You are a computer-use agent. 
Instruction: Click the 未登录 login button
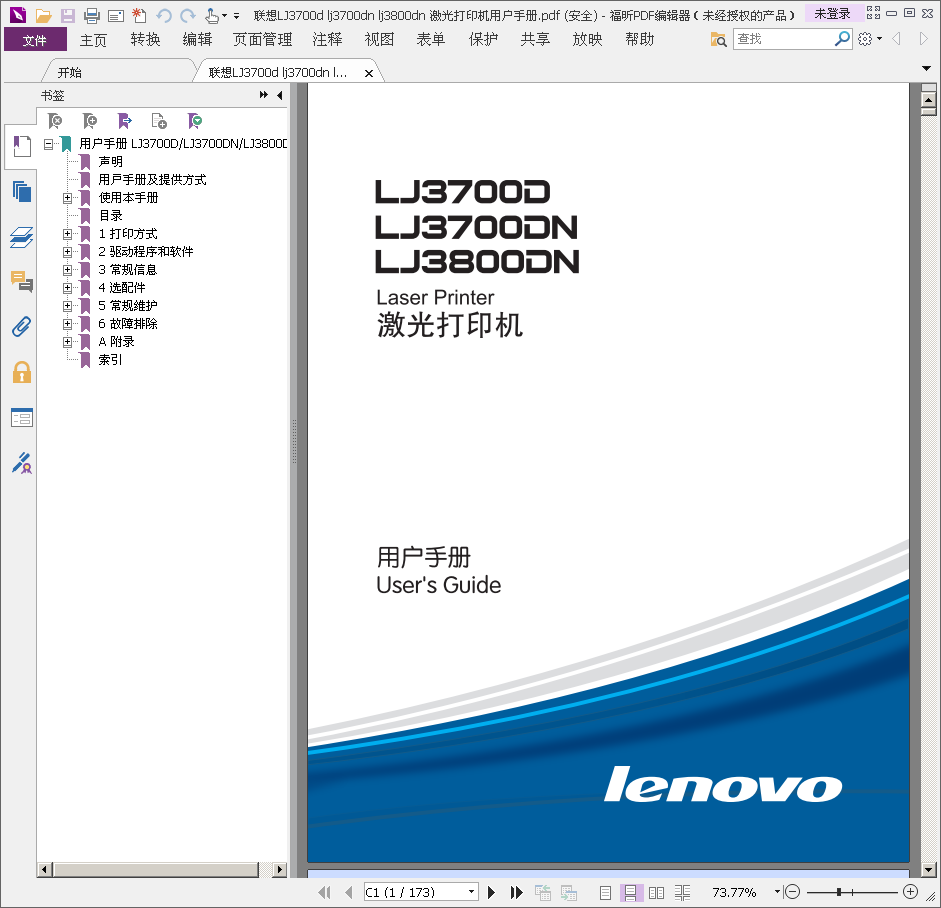coord(832,13)
